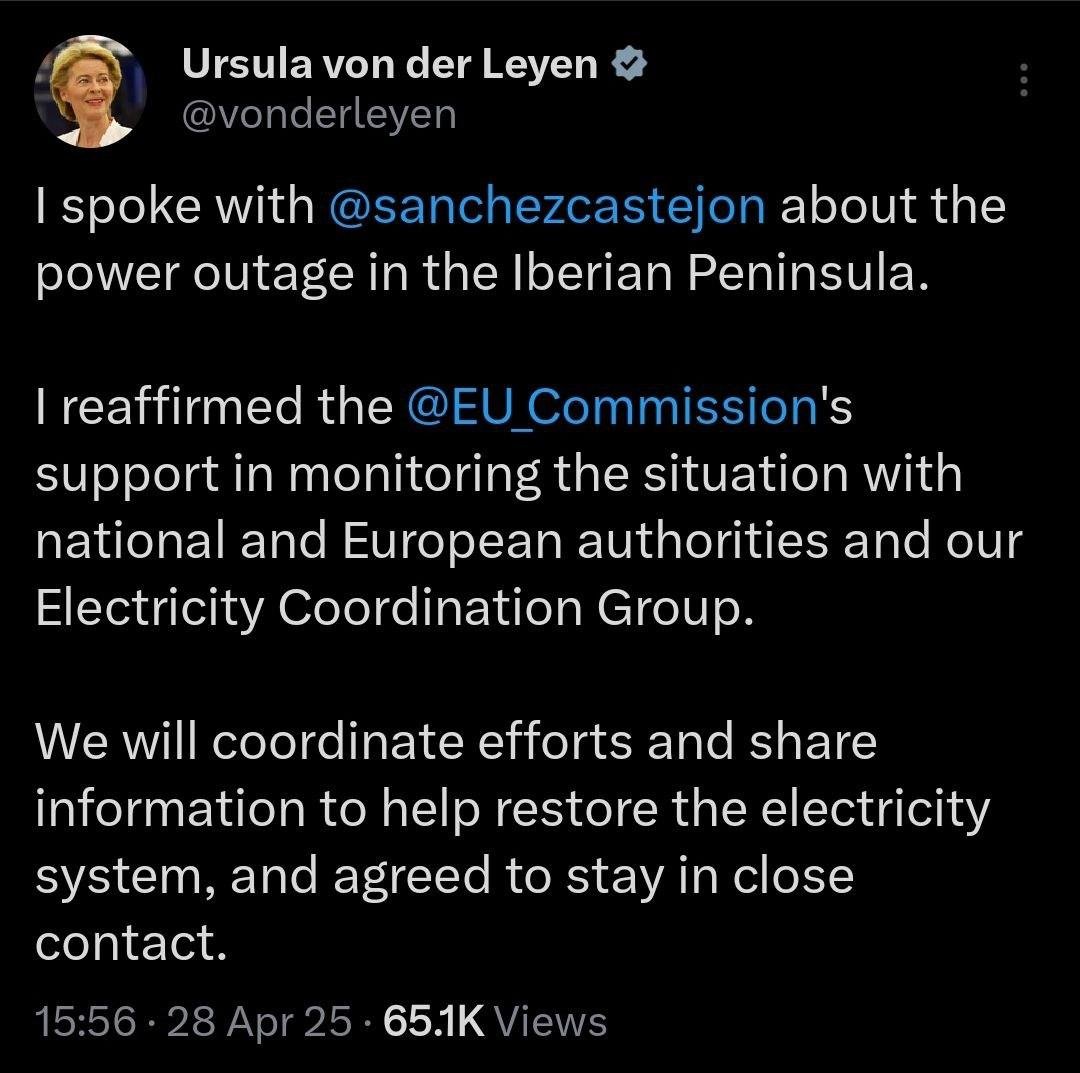Screen dimensions: 1080x1073
Task: Open the @sanchezcastejon mention link
Action: tap(547, 207)
